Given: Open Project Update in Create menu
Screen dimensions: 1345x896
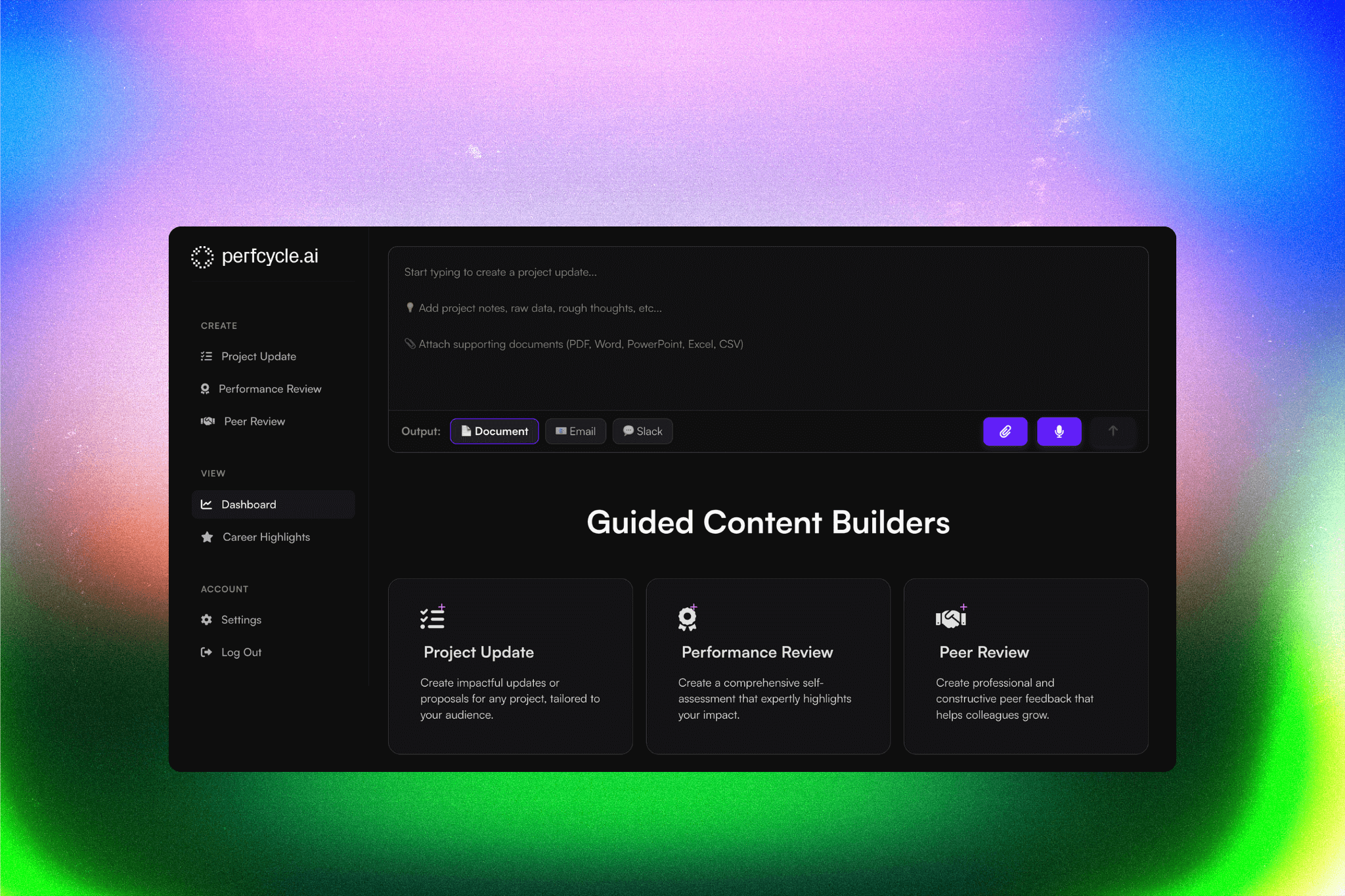Looking at the screenshot, I should pyautogui.click(x=258, y=356).
